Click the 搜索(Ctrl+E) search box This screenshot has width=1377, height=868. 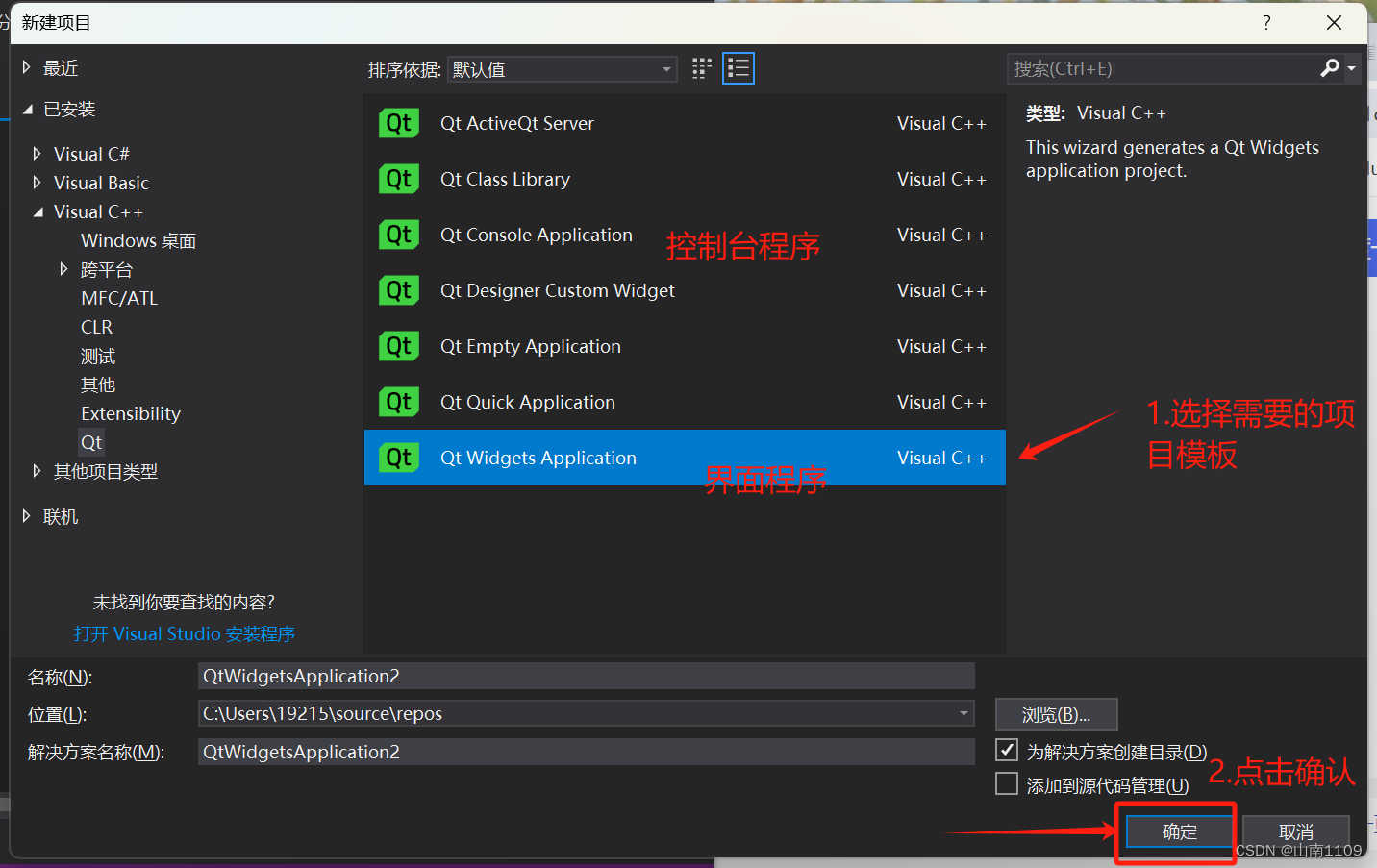coord(1162,68)
